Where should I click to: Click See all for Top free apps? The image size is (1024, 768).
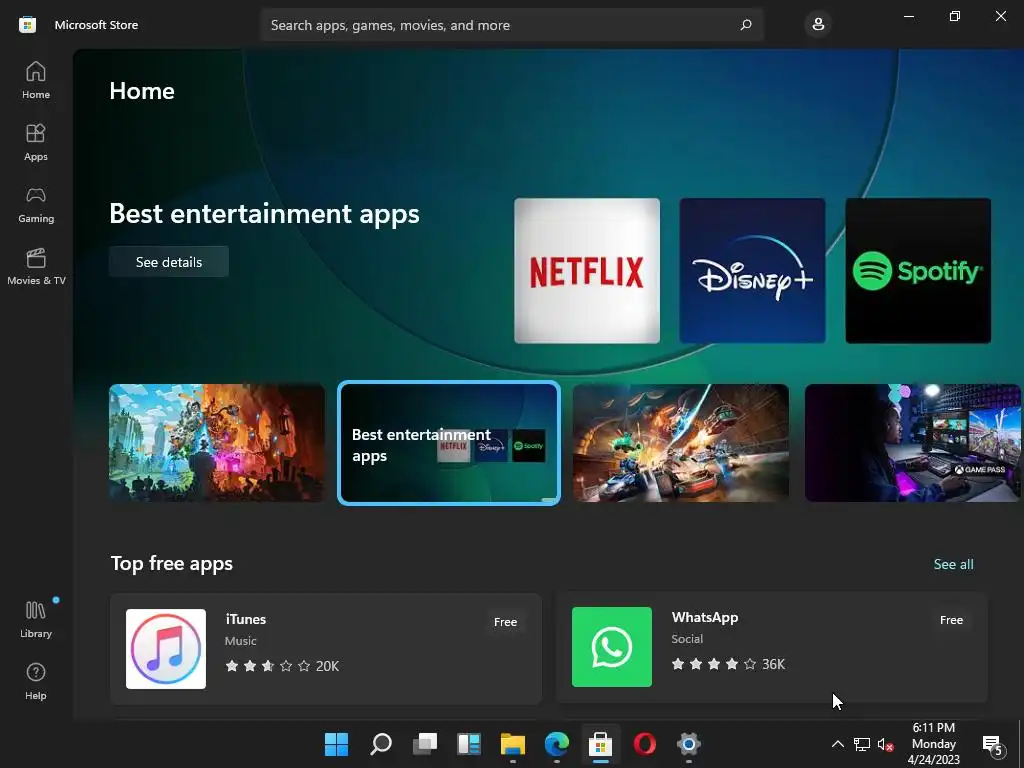953,564
